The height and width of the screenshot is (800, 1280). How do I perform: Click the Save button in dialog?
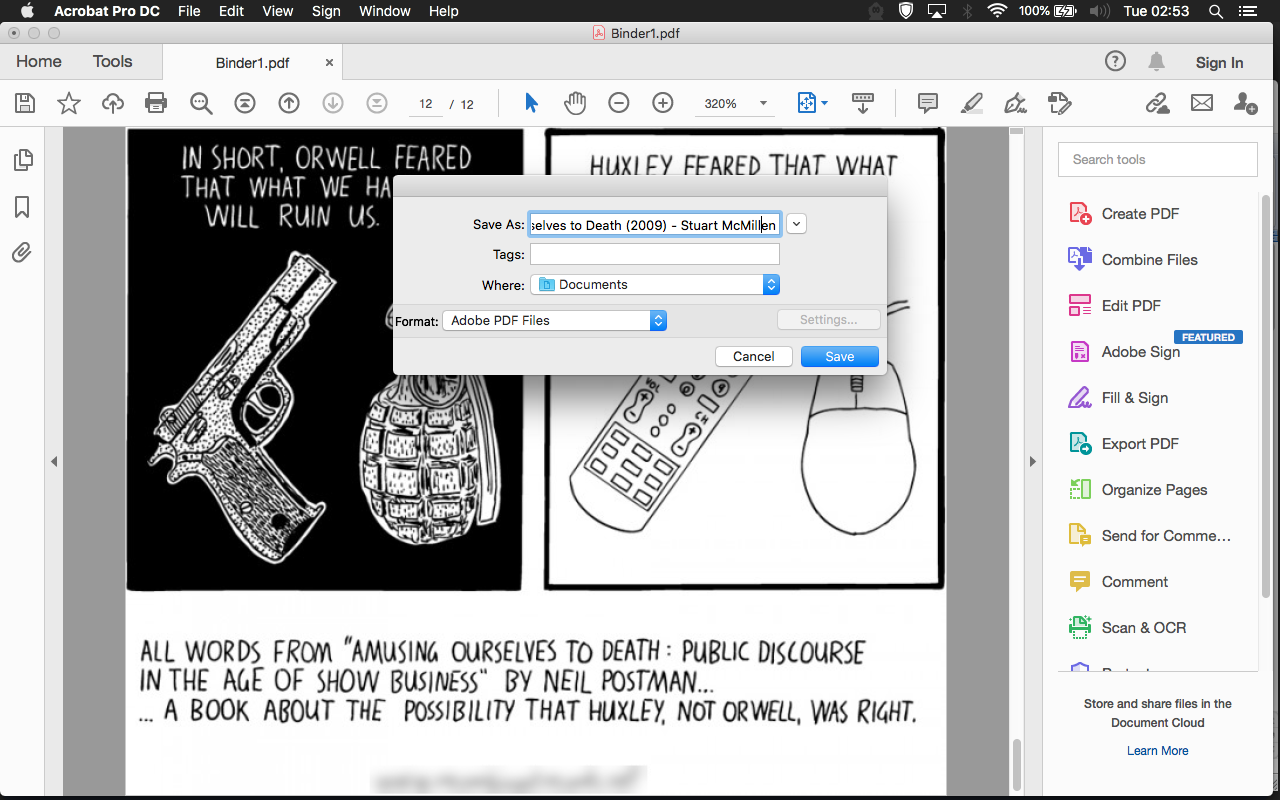point(839,357)
